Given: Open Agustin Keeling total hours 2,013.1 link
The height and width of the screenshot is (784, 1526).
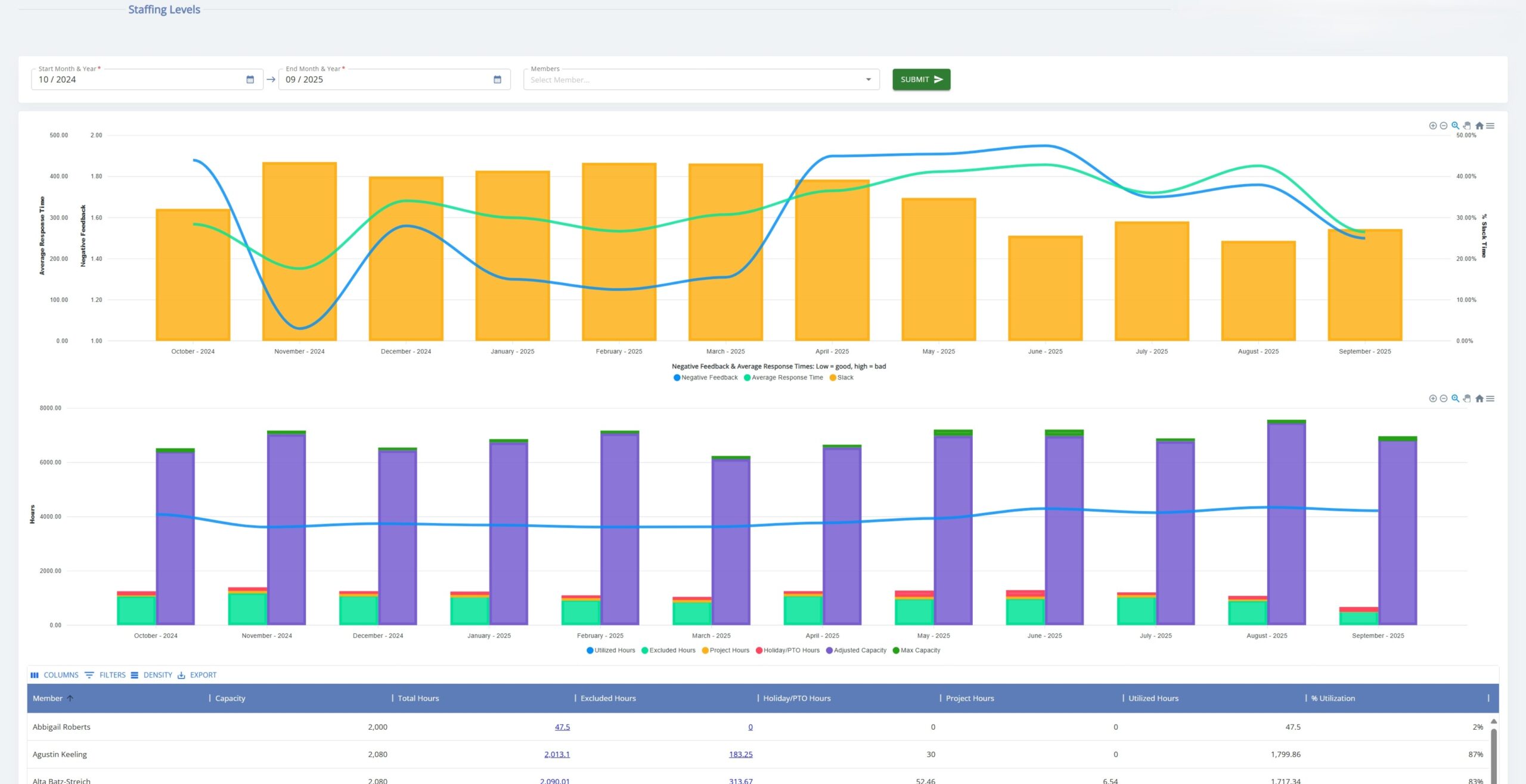Looking at the screenshot, I should pos(557,754).
